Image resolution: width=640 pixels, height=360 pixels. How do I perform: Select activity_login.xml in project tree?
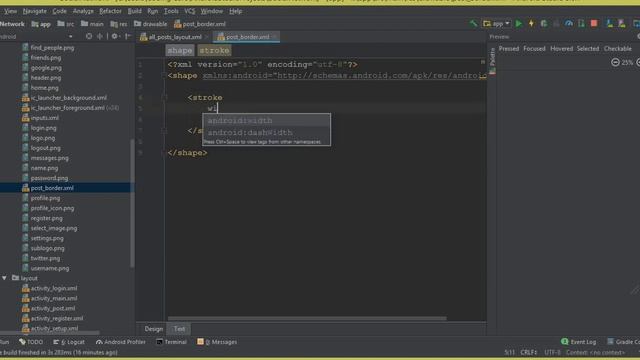[x=53, y=288]
